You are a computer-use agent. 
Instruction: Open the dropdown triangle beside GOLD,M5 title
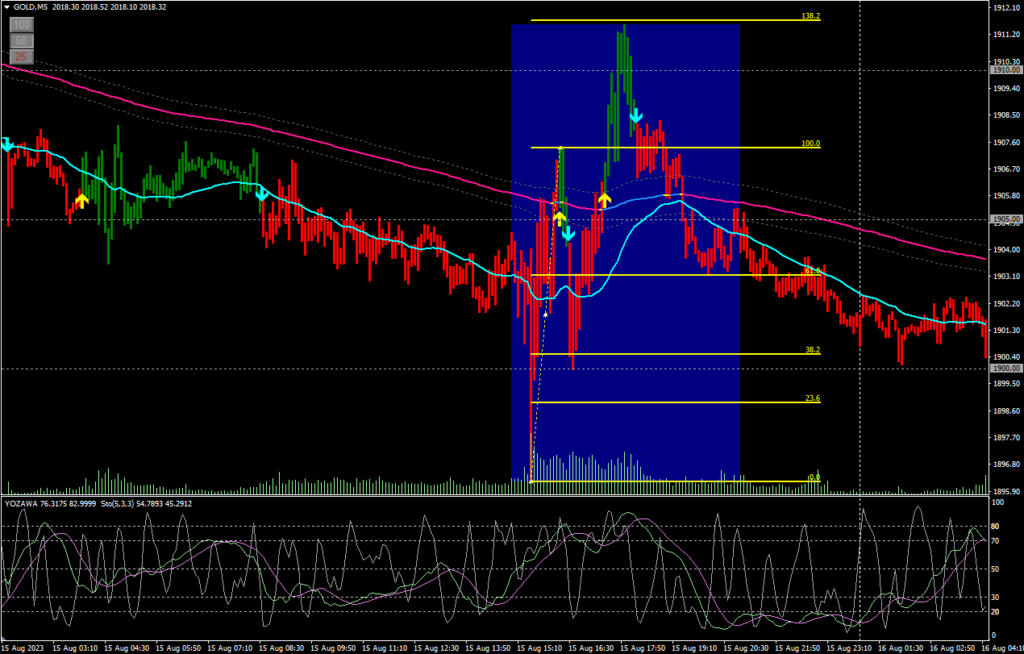coord(7,7)
